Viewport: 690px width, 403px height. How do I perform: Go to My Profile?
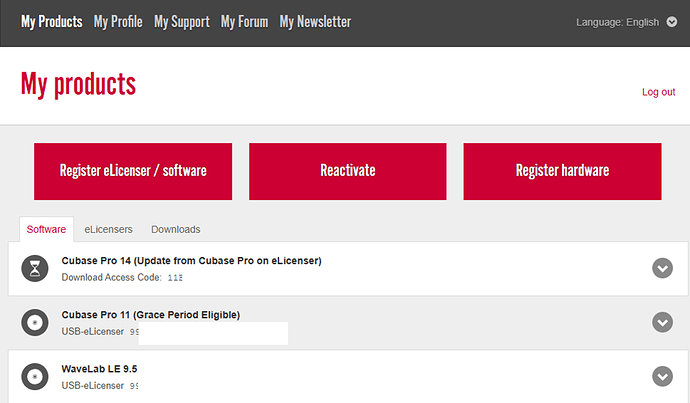click(x=118, y=21)
